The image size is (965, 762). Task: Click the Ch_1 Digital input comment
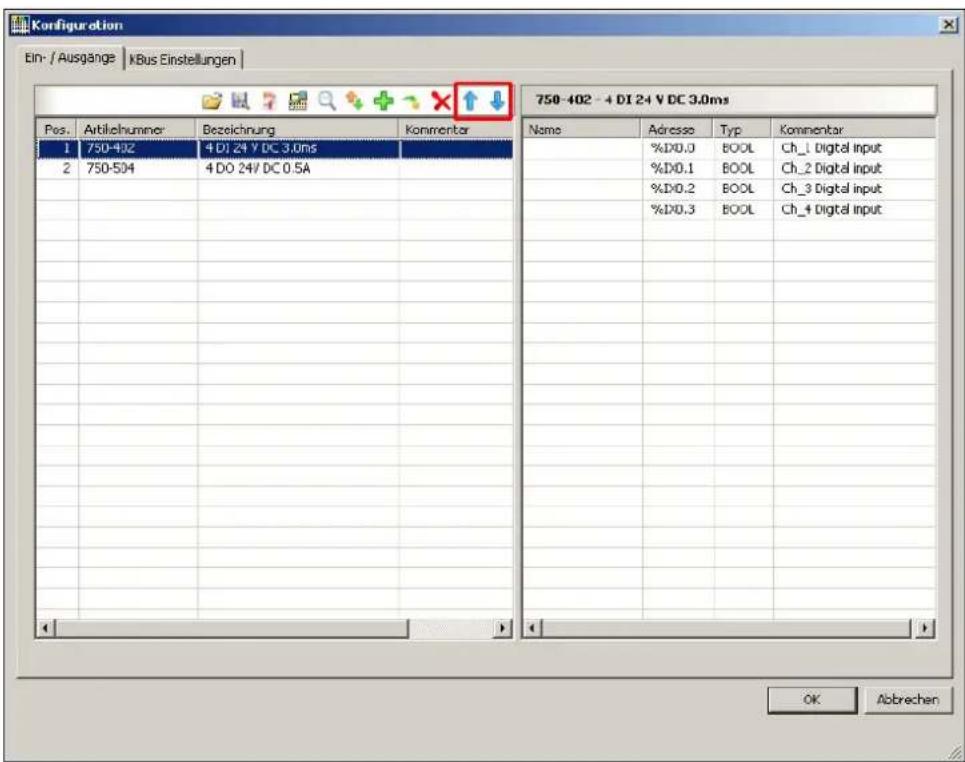point(831,148)
